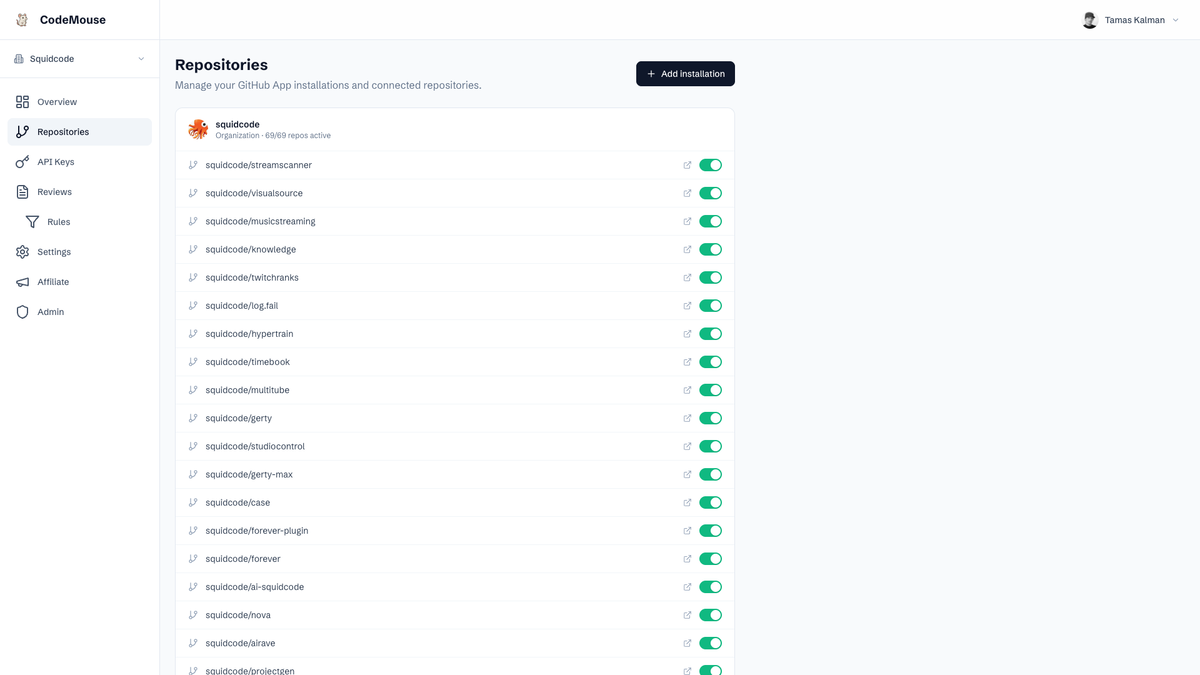Disable the squidcode/nova toggle
The image size is (1200, 675).
(710, 615)
